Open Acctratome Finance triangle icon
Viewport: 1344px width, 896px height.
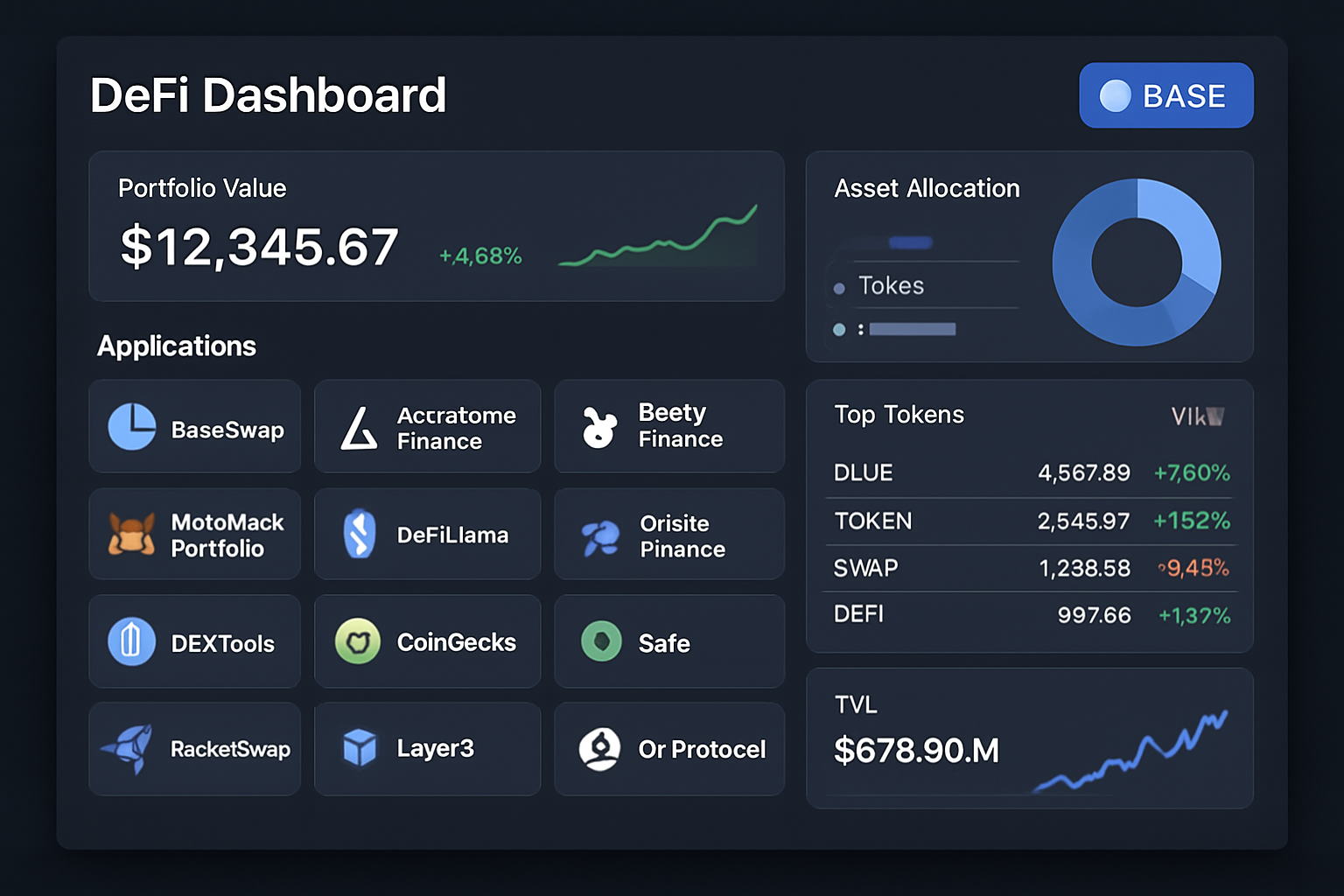(x=359, y=428)
